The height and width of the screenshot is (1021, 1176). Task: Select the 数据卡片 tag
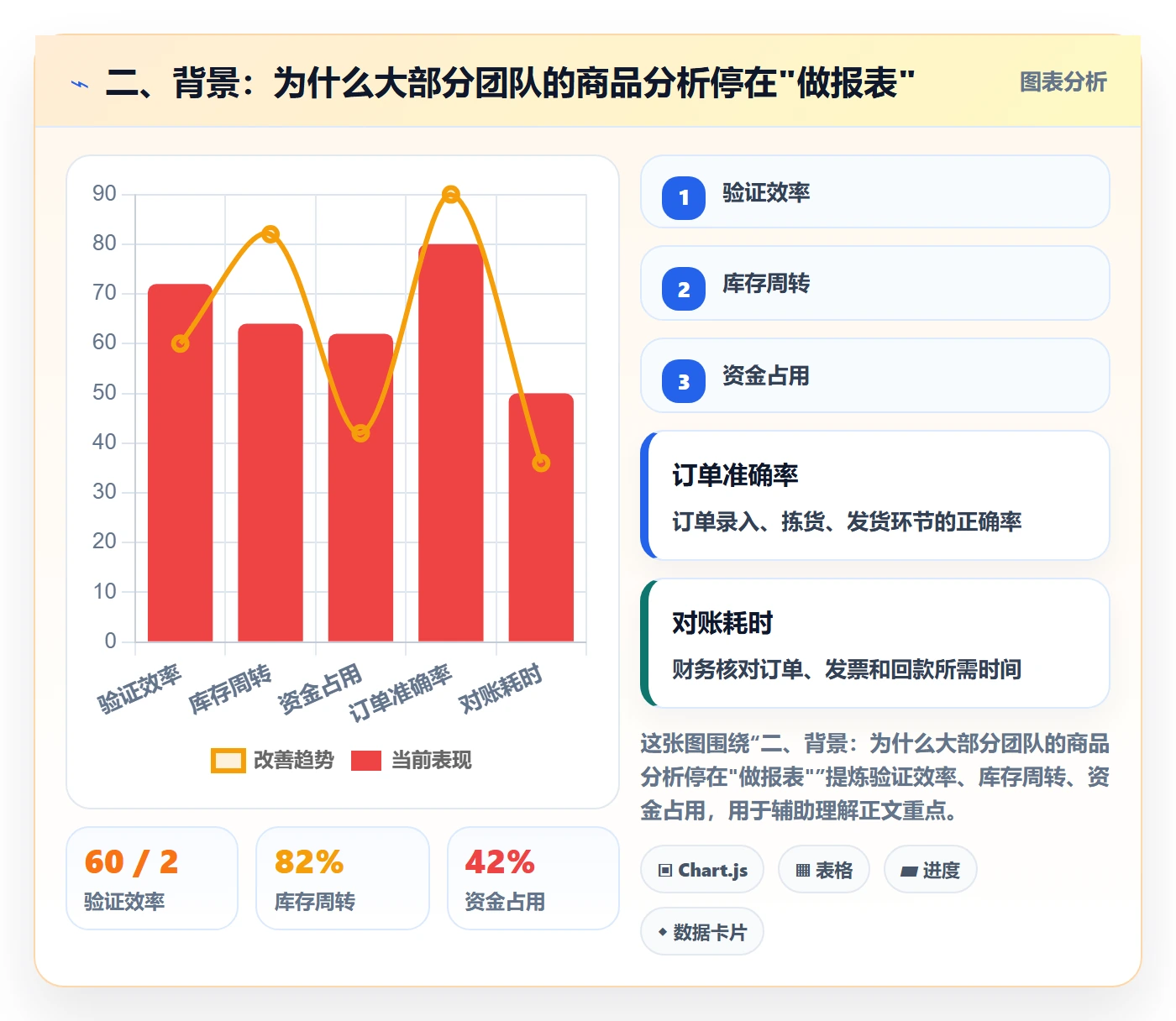pyautogui.click(x=702, y=932)
